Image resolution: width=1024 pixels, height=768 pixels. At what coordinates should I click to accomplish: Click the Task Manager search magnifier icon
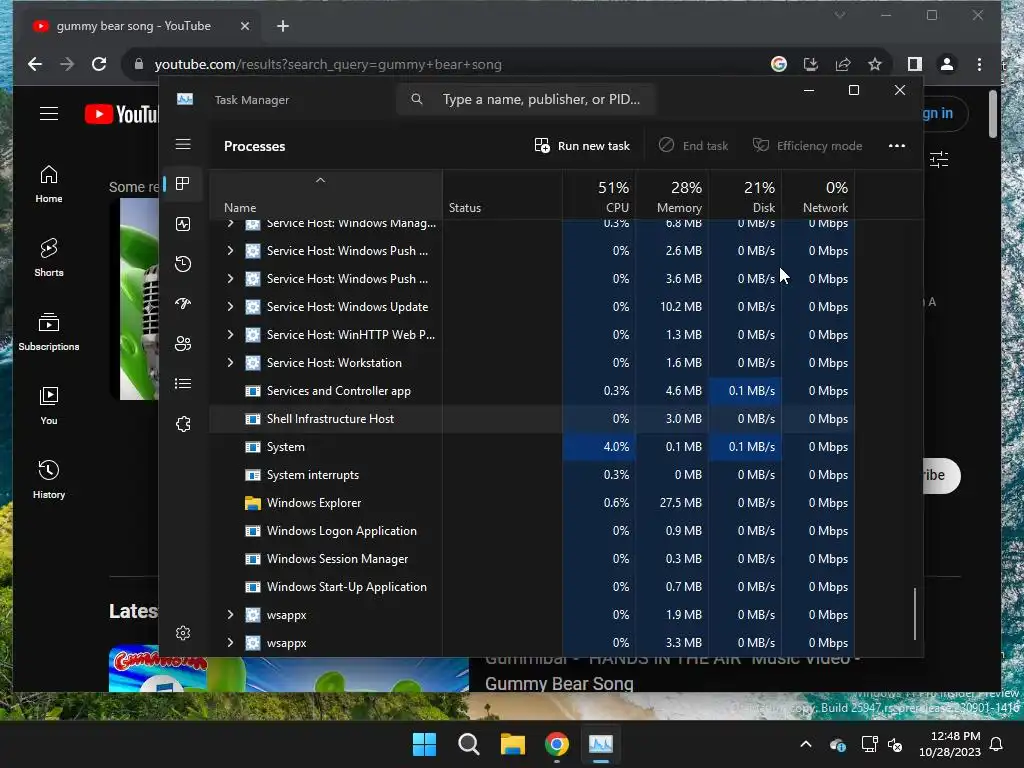(x=417, y=99)
